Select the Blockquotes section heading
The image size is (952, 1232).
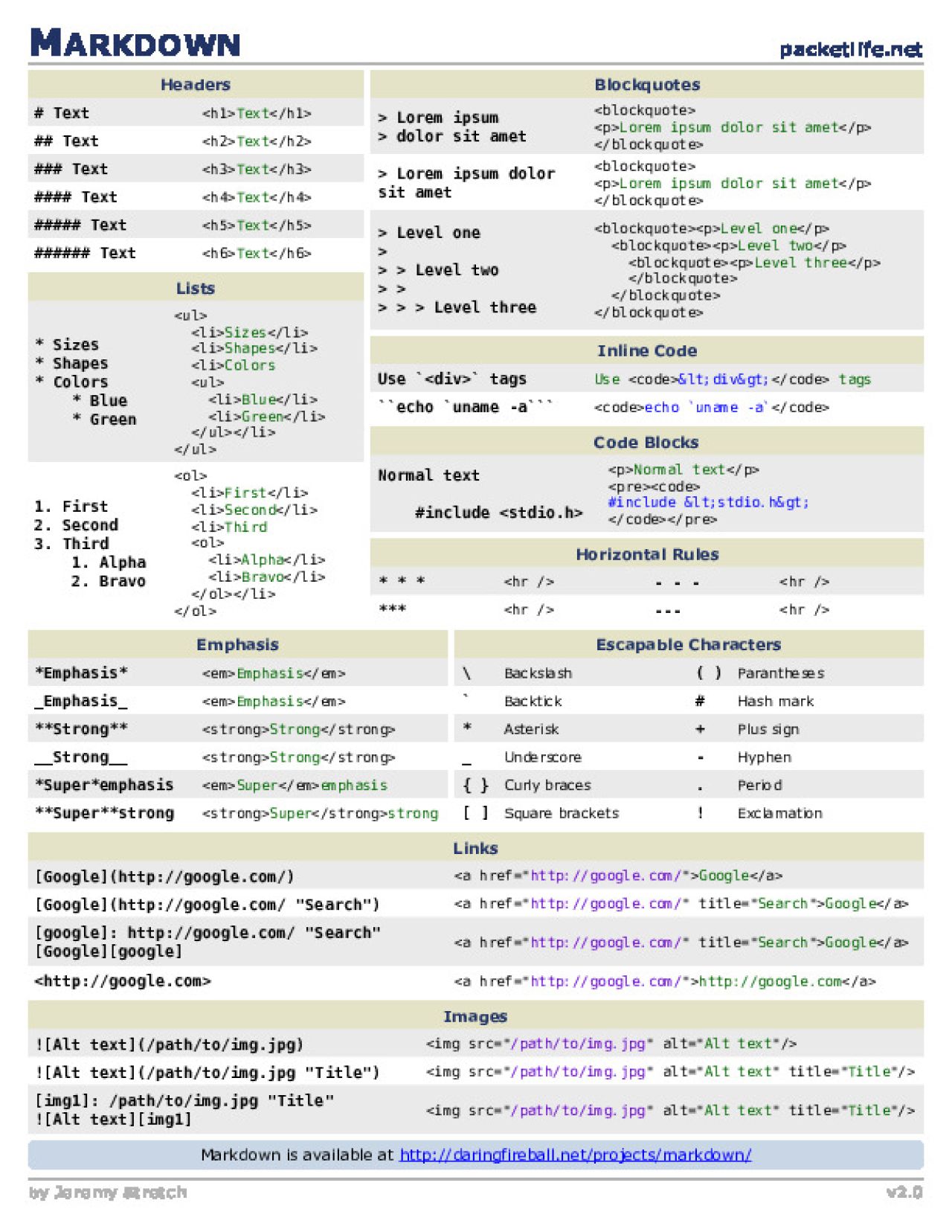(x=647, y=84)
